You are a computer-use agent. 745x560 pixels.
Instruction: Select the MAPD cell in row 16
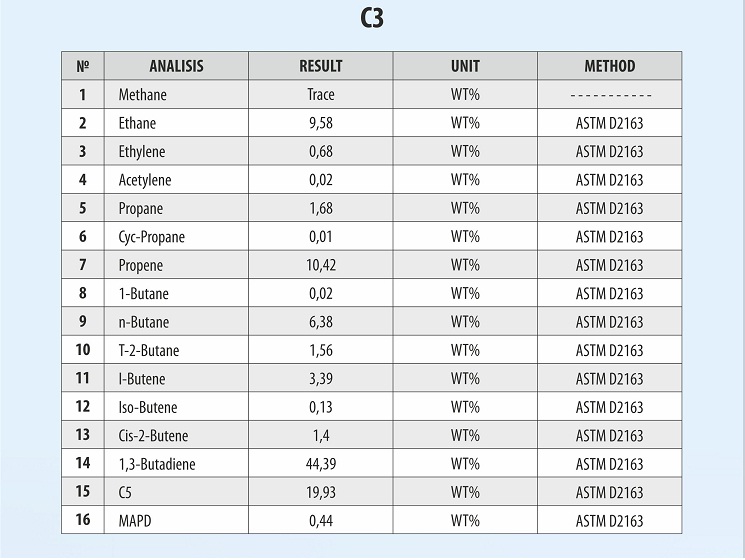136,520
